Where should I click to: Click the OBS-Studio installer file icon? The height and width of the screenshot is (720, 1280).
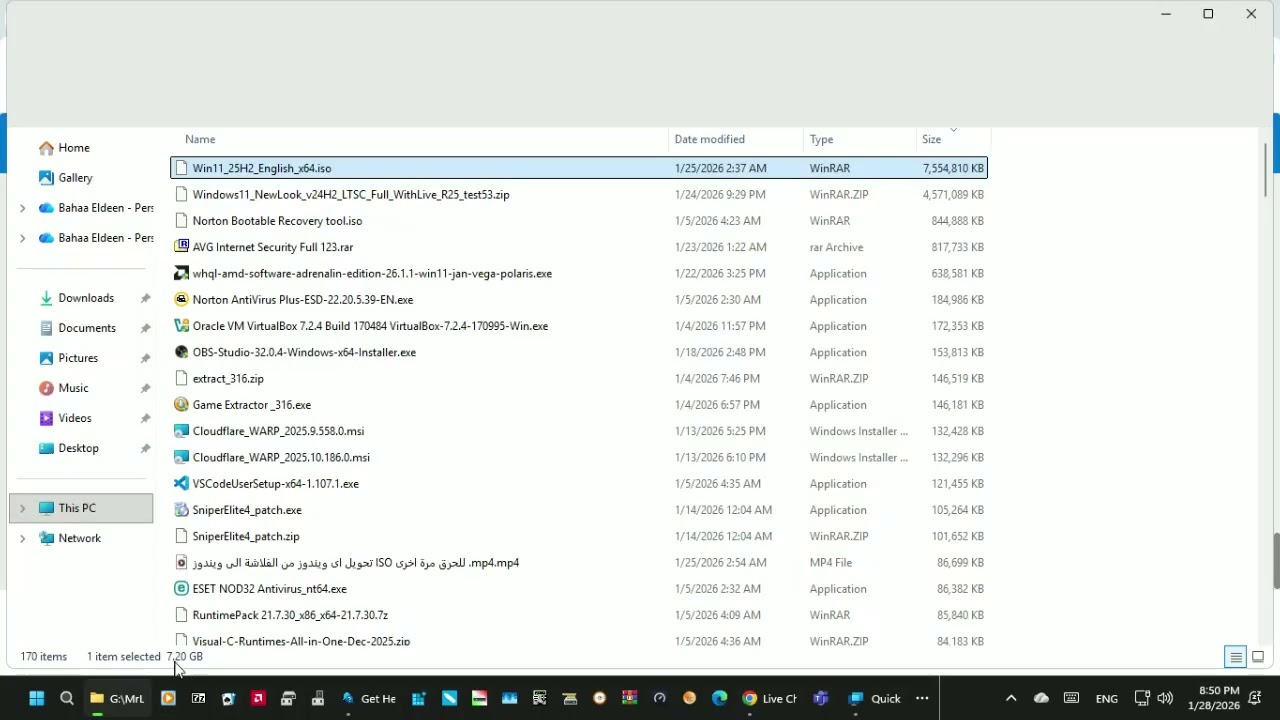181,352
